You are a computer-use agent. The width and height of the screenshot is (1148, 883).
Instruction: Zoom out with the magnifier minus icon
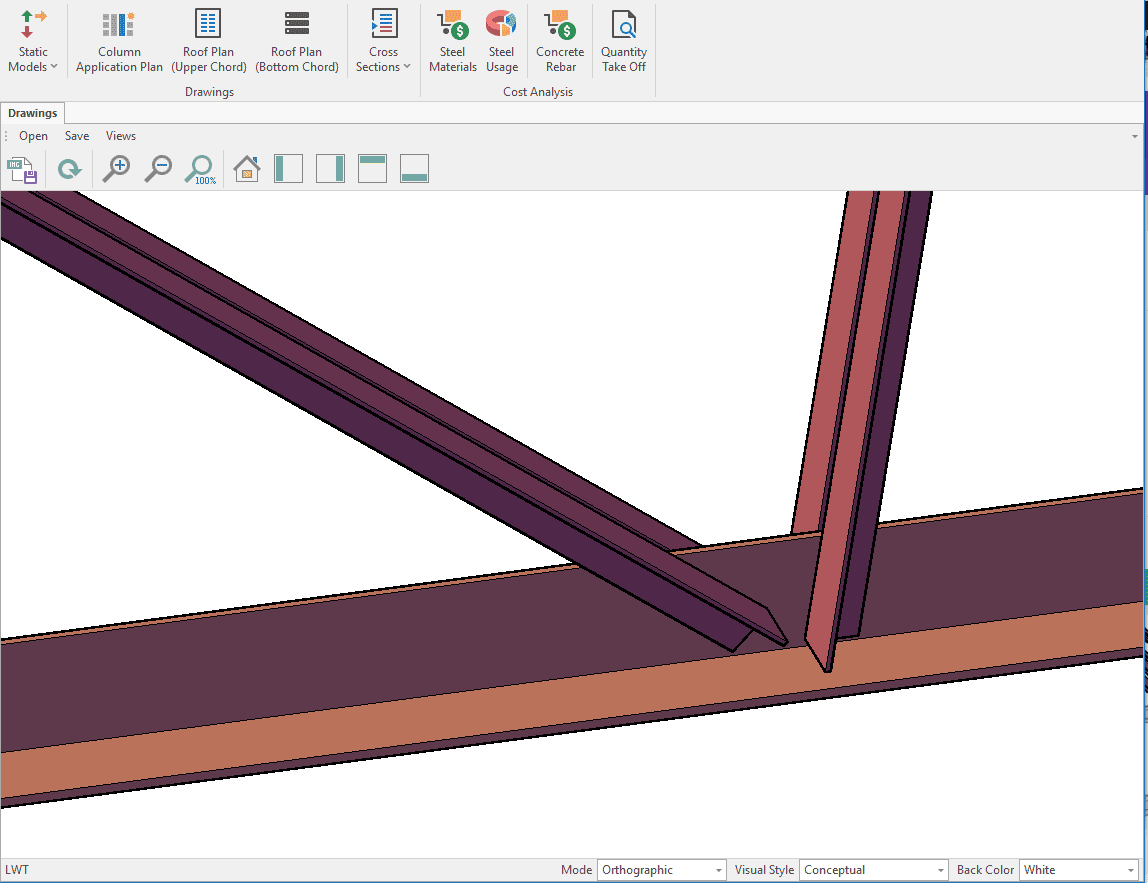click(158, 169)
